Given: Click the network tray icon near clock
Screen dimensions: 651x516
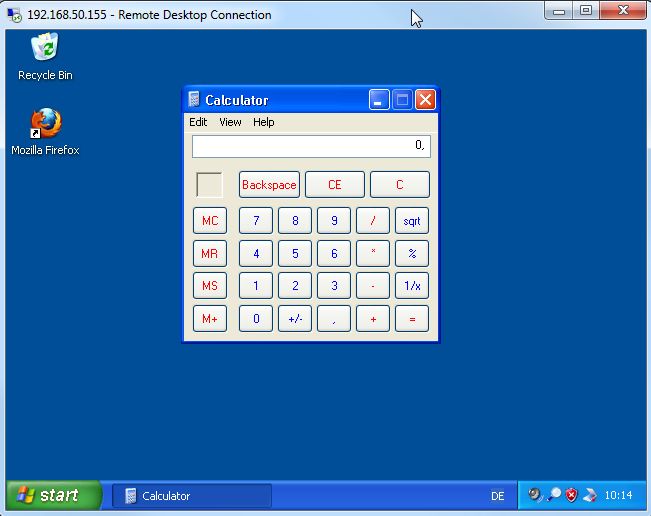Looking at the screenshot, I should tap(589, 495).
